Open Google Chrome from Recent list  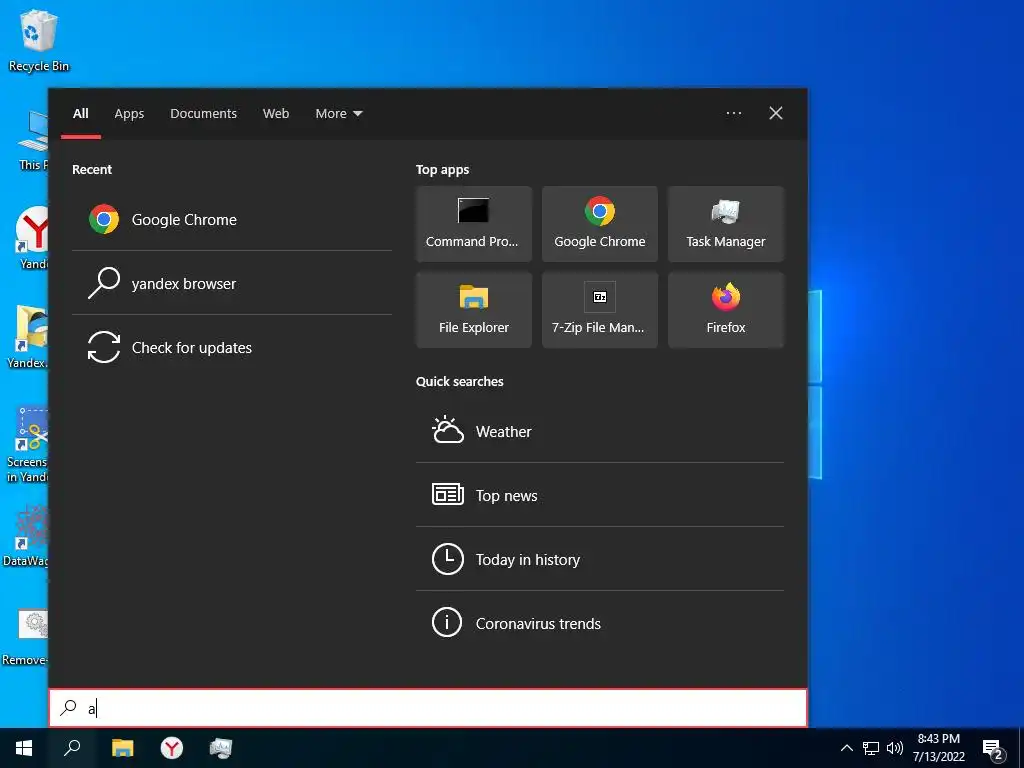click(x=232, y=219)
